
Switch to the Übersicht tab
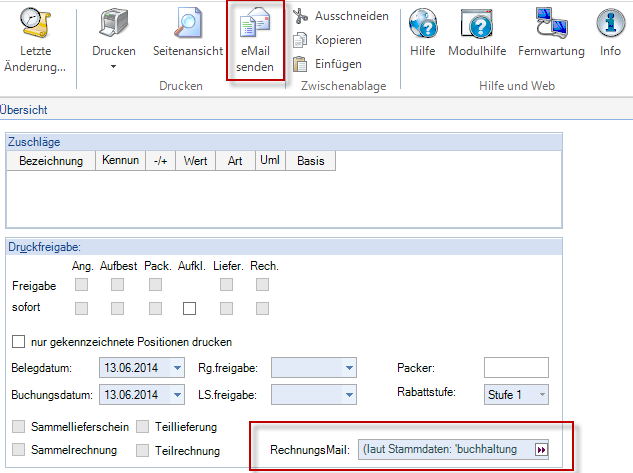point(24,109)
